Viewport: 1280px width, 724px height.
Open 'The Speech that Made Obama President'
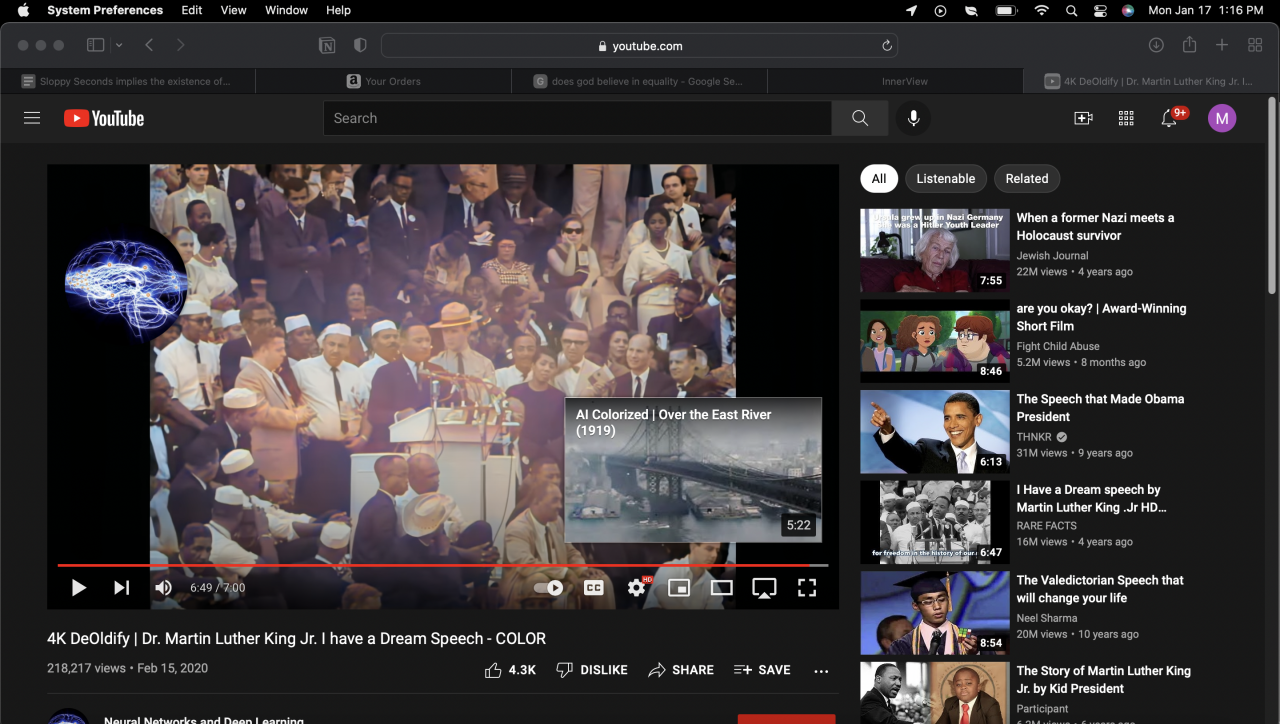click(1100, 408)
